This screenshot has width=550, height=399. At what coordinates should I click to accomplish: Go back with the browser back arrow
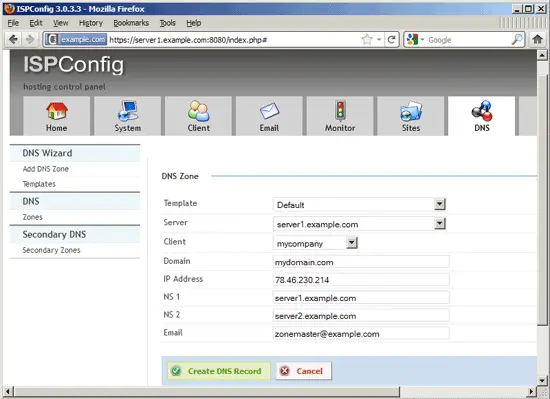pos(13,39)
